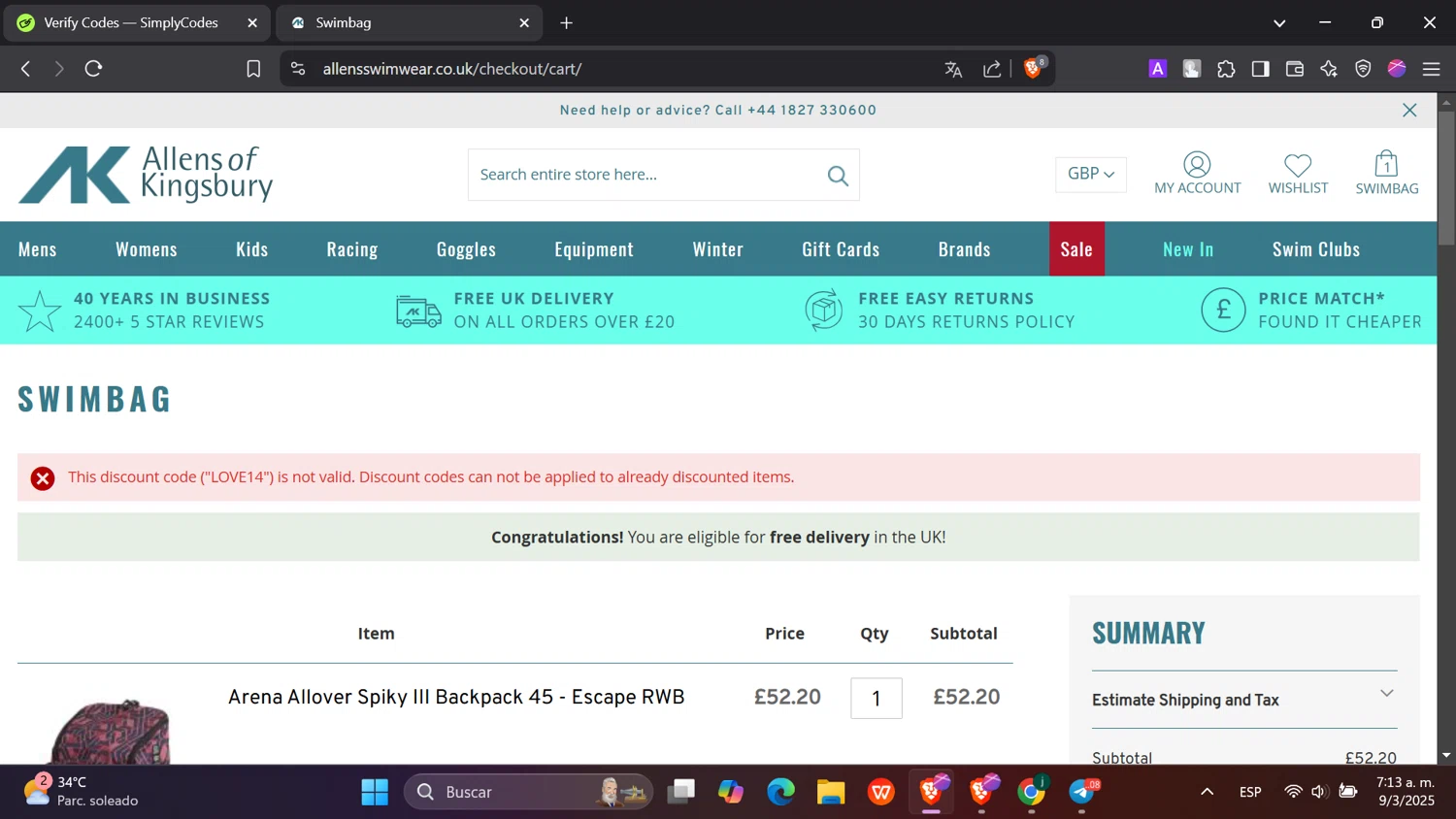Click the Allens of Kingsbury logo
1456x819 pixels.
point(146,175)
